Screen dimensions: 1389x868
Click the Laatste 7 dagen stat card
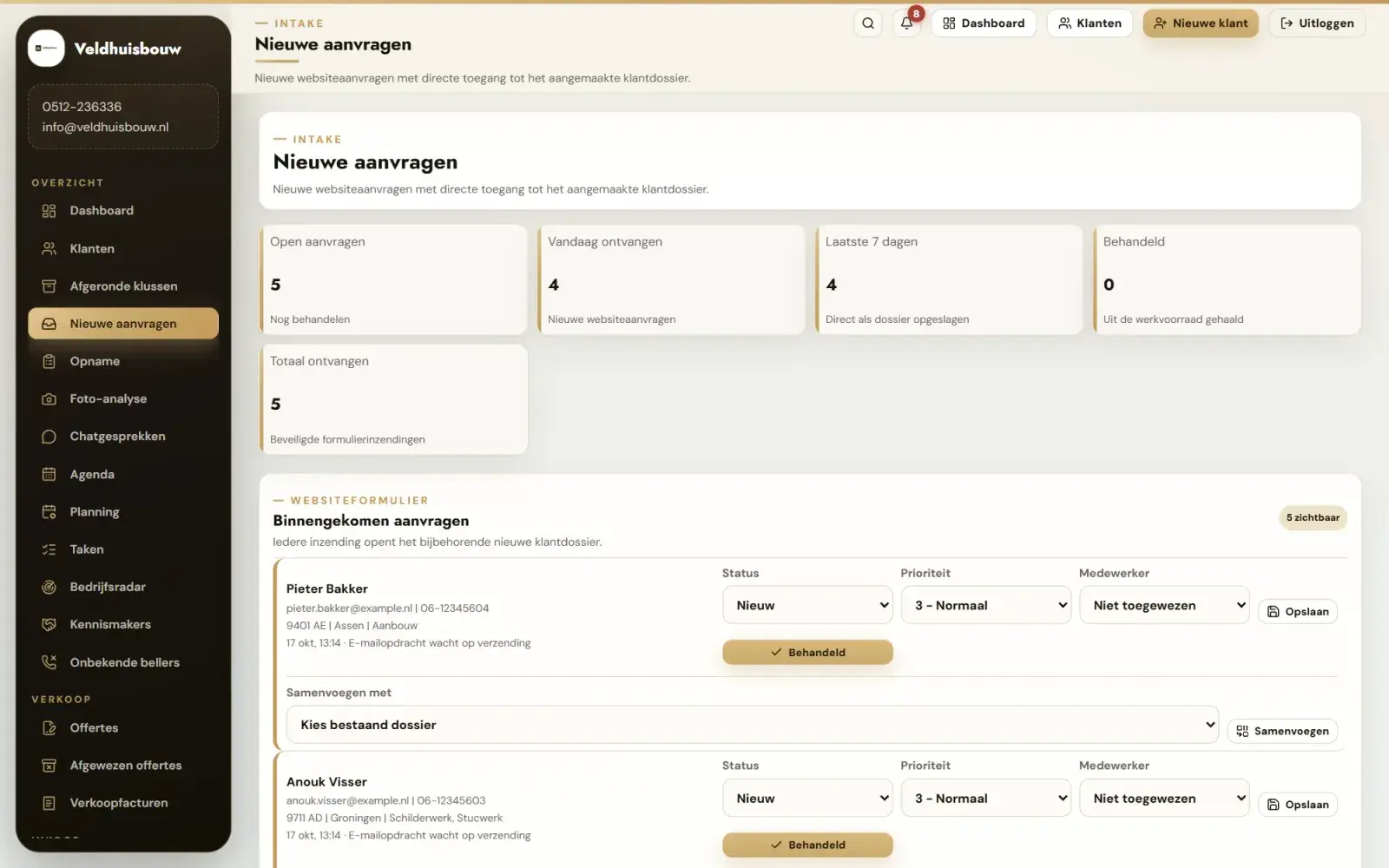tap(949, 280)
